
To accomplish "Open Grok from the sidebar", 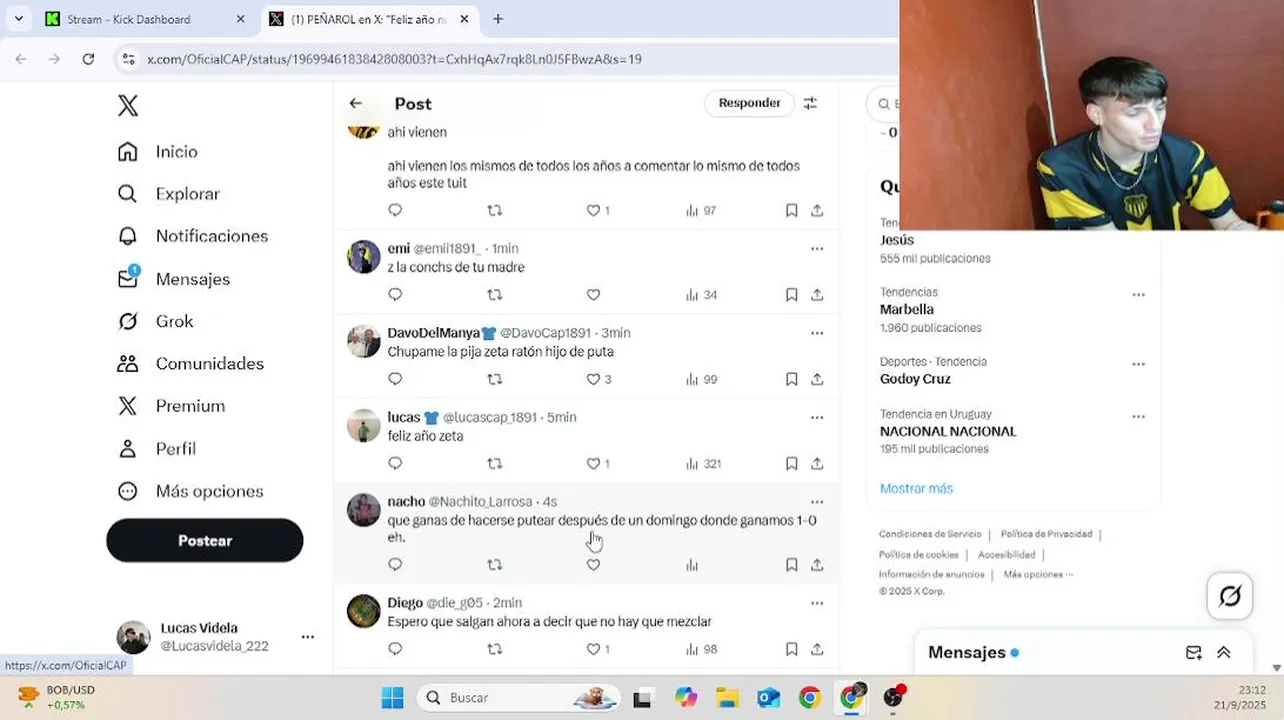I will (x=155, y=321).
